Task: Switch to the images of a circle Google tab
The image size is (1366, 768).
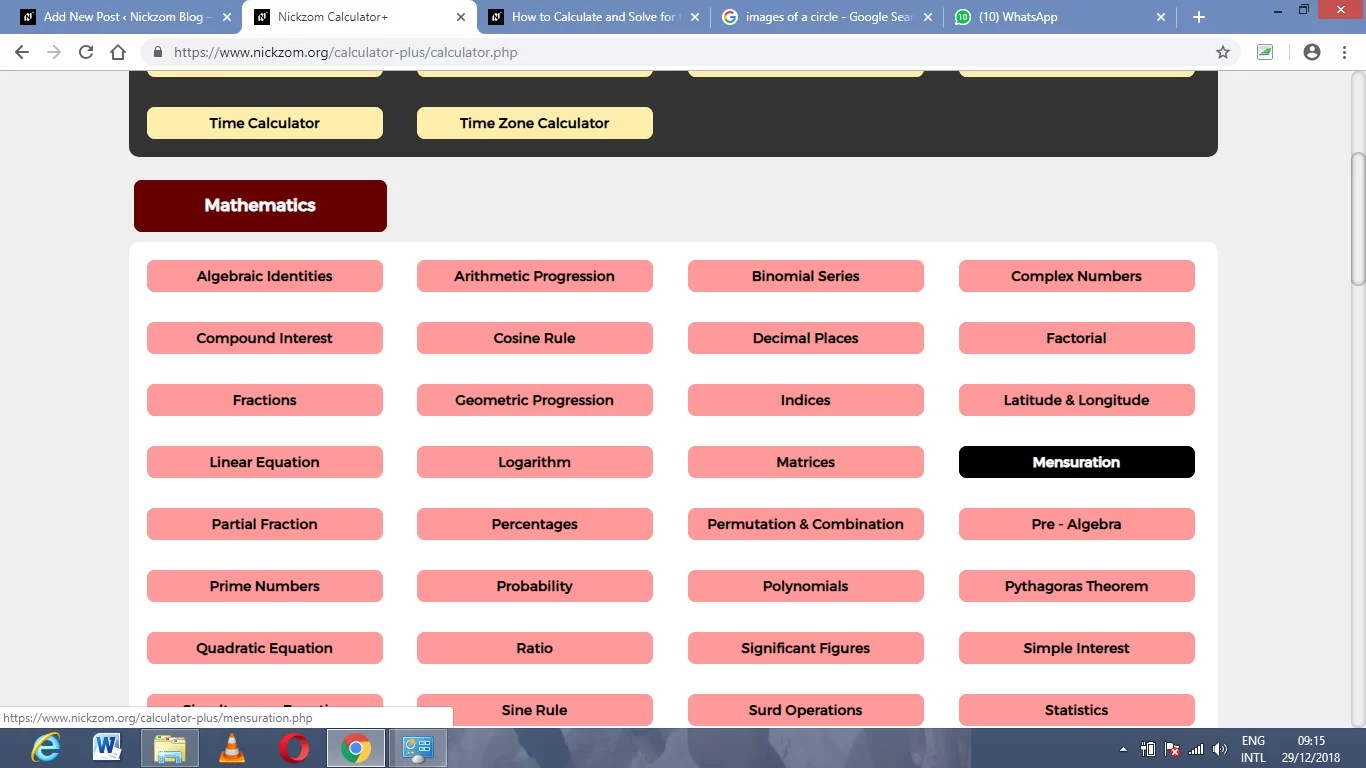Action: click(x=828, y=17)
